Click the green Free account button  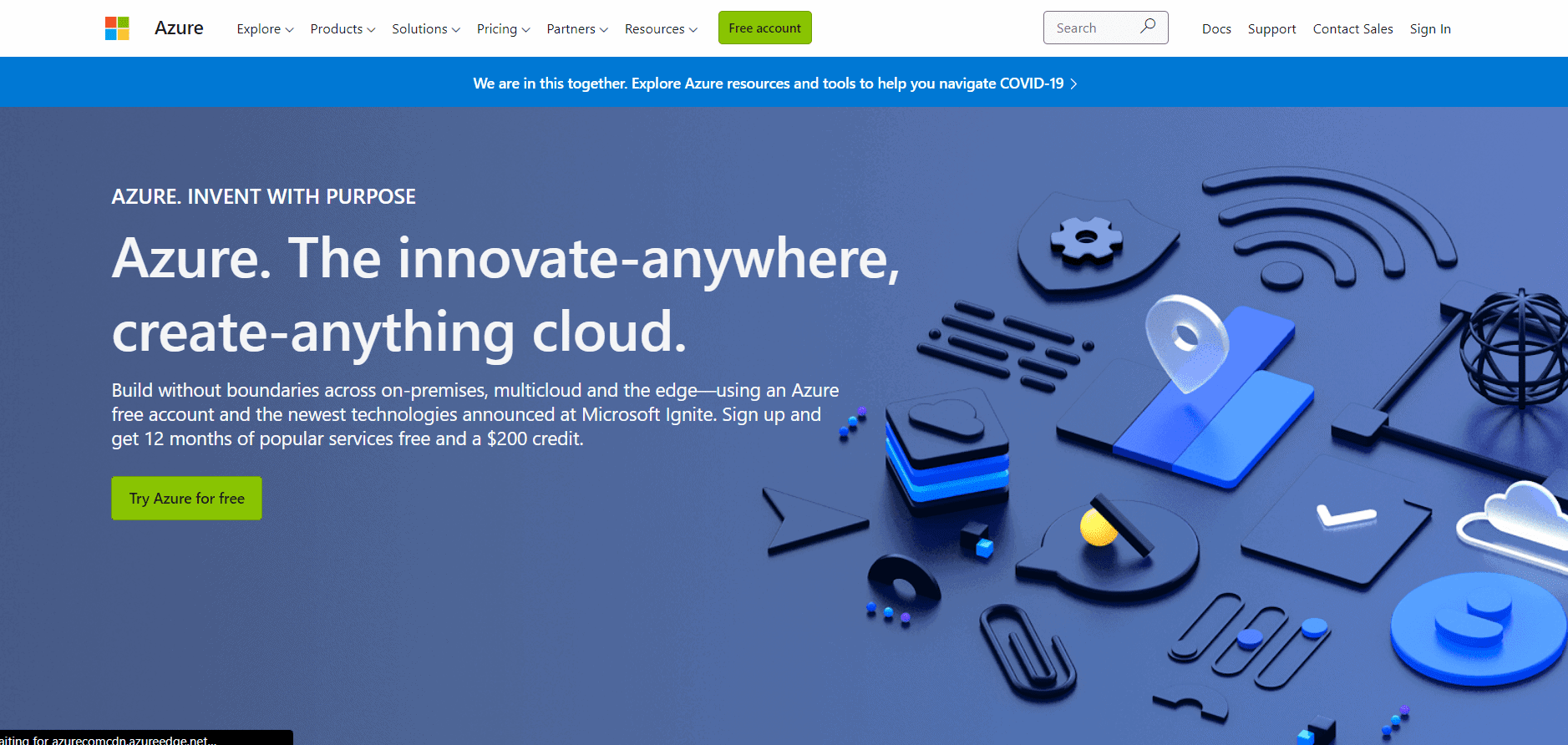764,28
